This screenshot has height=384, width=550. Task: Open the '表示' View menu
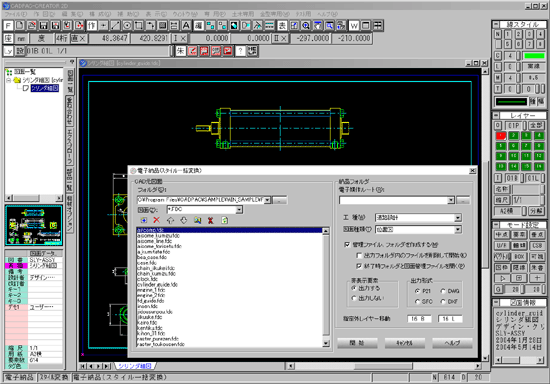(x=156, y=14)
